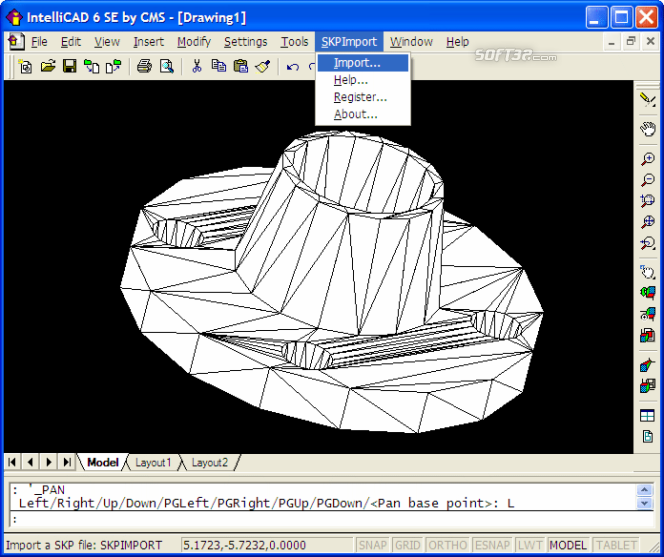The image size is (664, 557).
Task: Go to next layout tab arrow
Action: point(49,462)
